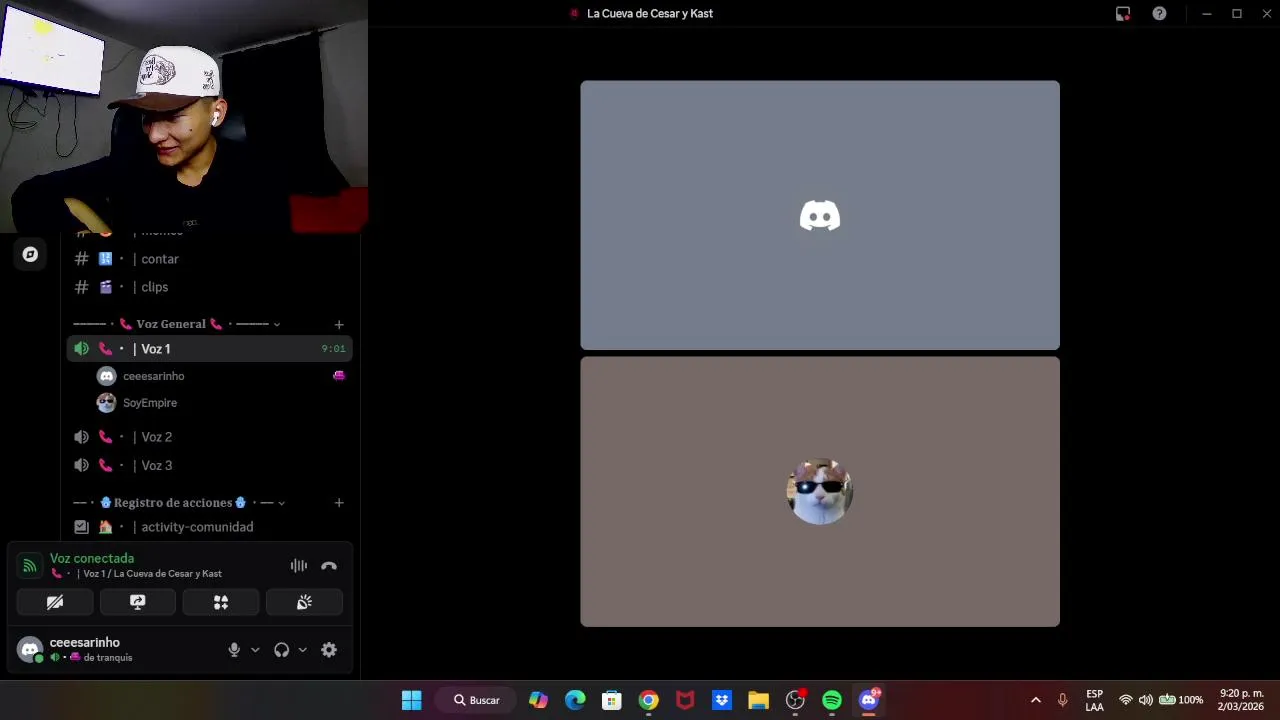Switch to Google Chrome in taskbar
Viewport: 1280px width, 720px height.
649,700
